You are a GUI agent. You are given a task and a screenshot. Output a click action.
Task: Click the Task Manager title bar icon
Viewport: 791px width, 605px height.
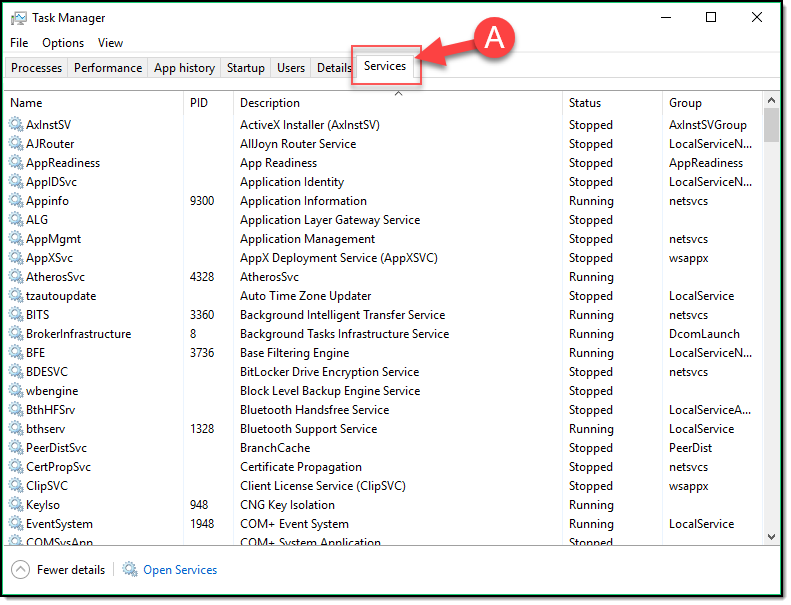(19, 18)
